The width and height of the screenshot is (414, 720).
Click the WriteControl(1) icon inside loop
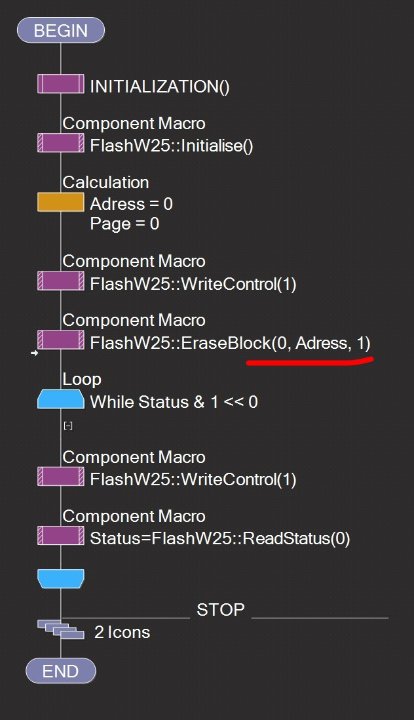pyautogui.click(x=61, y=477)
